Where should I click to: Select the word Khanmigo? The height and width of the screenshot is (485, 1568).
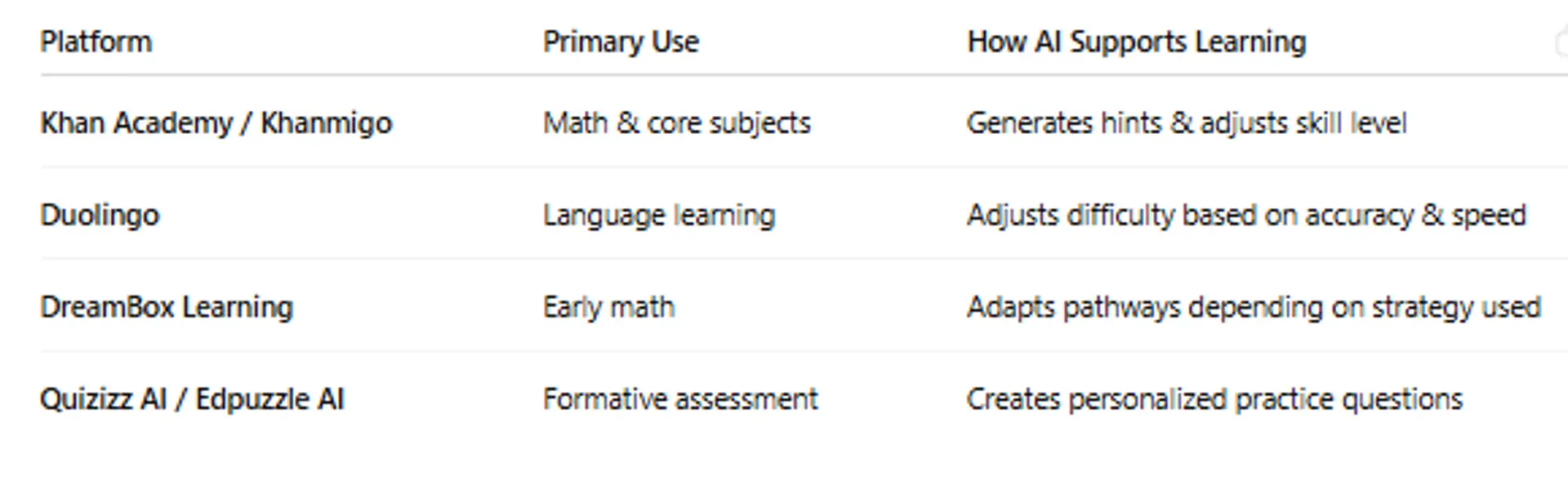(x=326, y=123)
